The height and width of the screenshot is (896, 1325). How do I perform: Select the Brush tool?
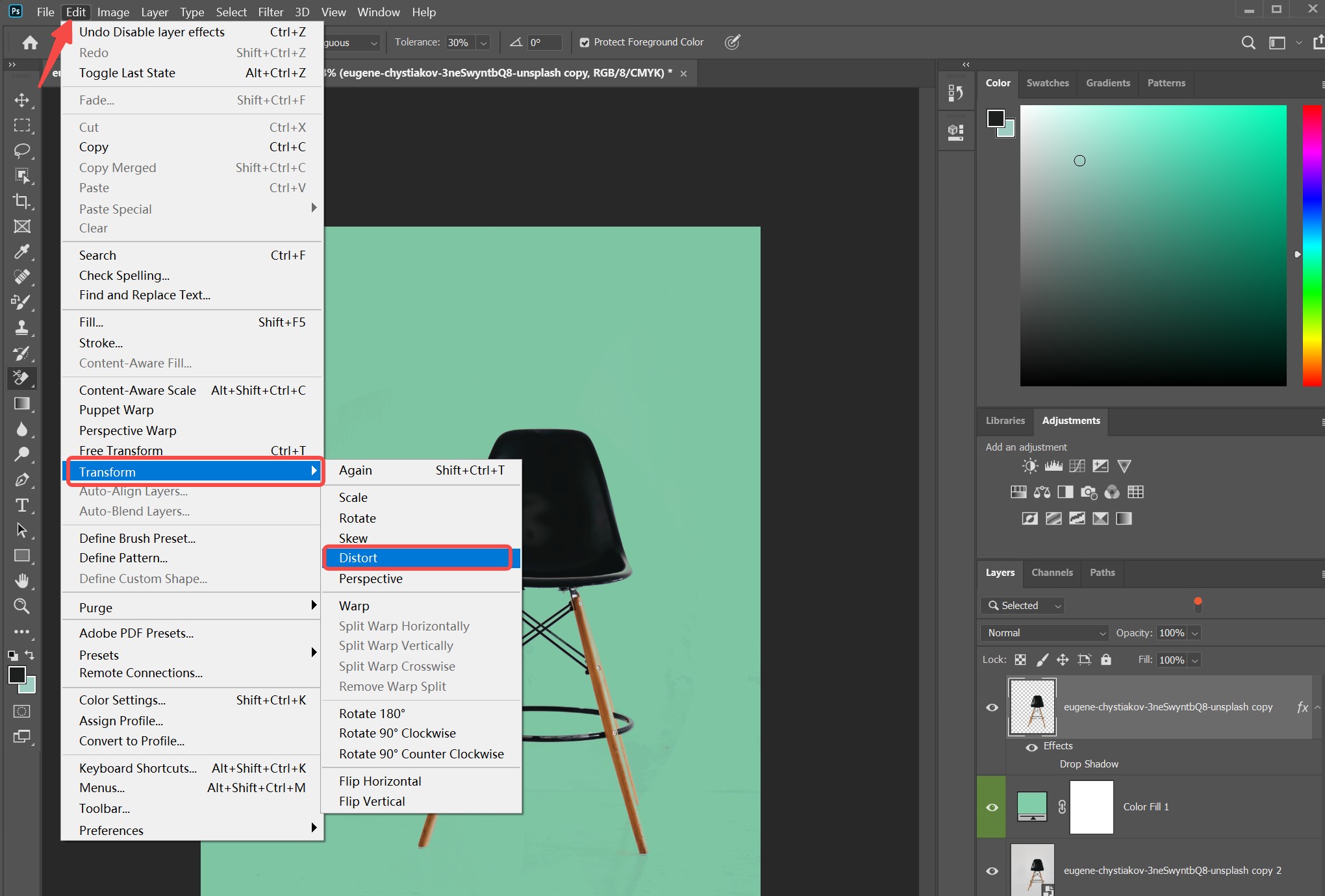pos(22,303)
